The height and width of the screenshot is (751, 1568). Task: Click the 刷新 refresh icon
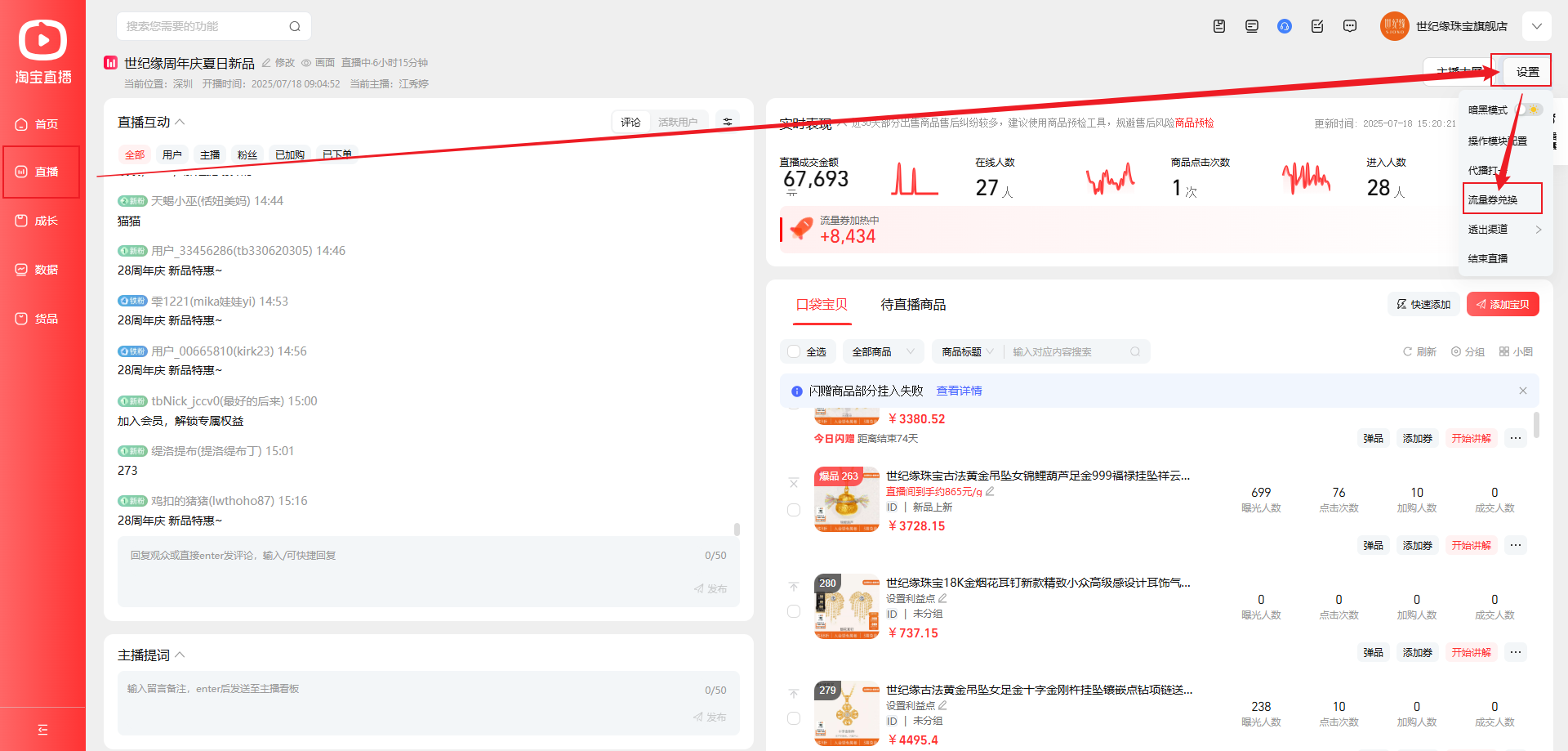1419,351
